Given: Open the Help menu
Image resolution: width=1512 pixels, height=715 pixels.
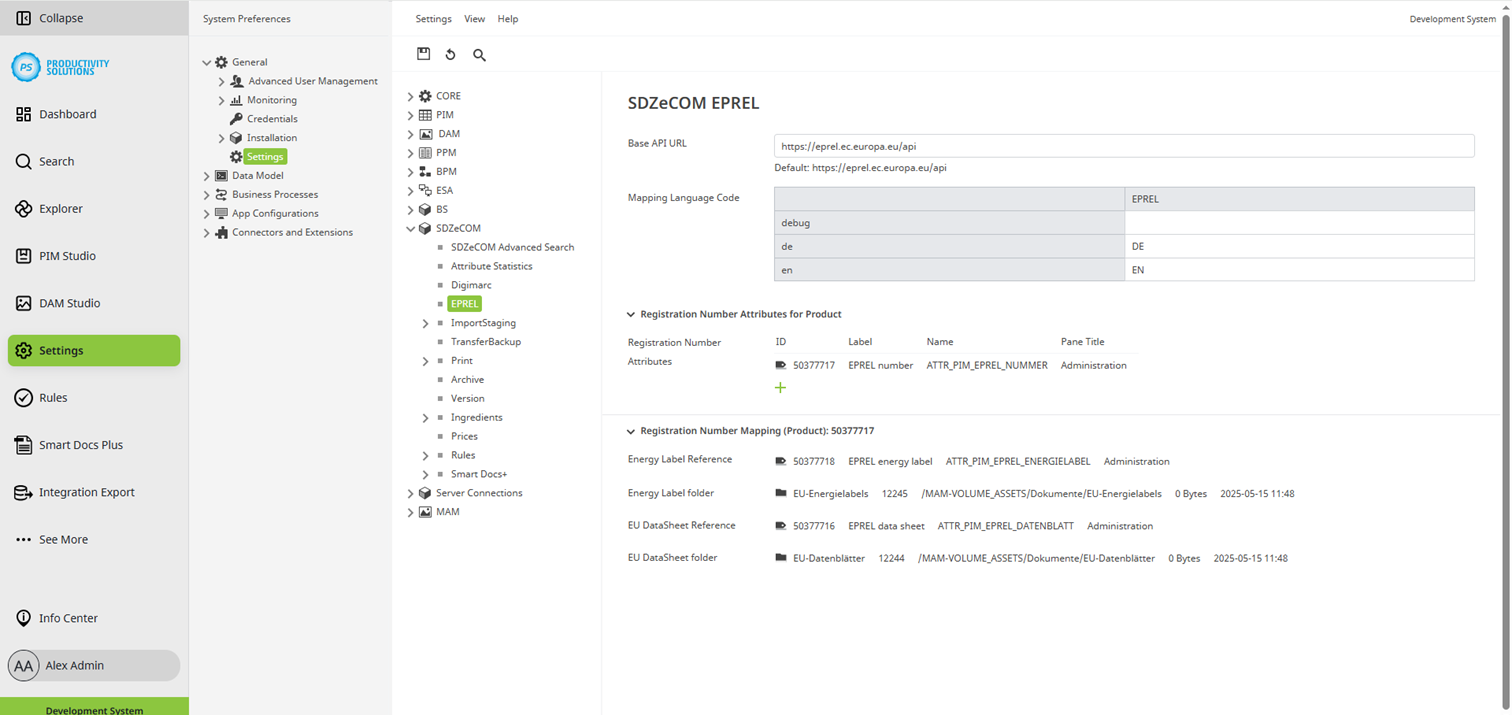Looking at the screenshot, I should pyautogui.click(x=507, y=18).
